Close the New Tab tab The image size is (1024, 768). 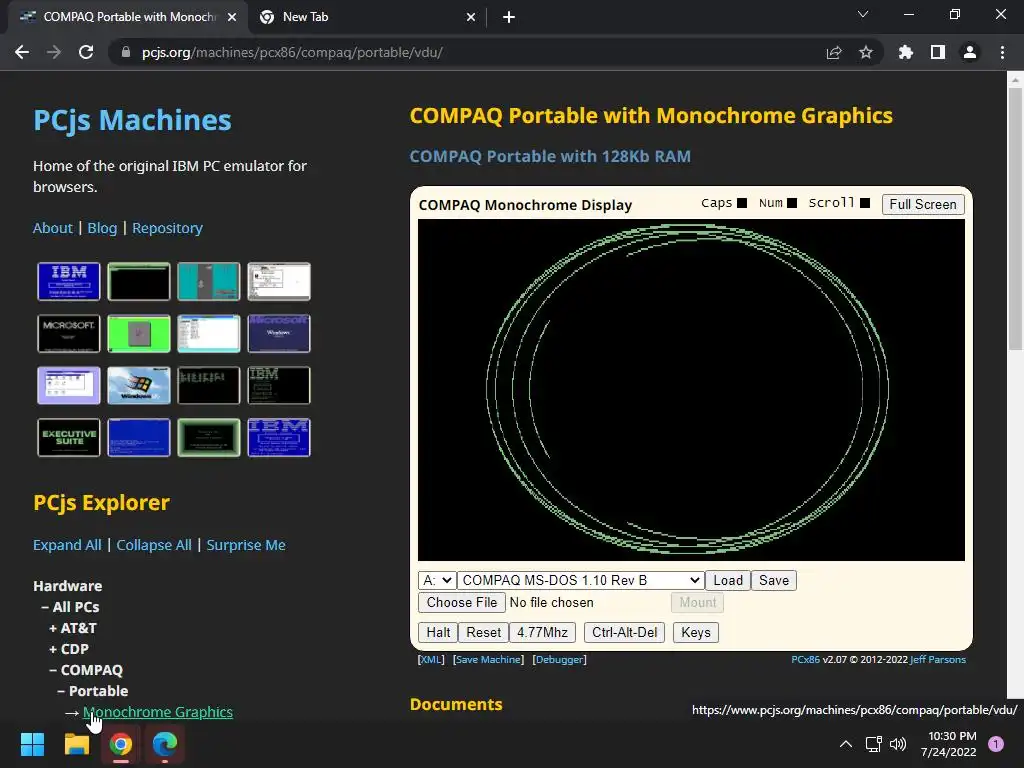(x=471, y=17)
